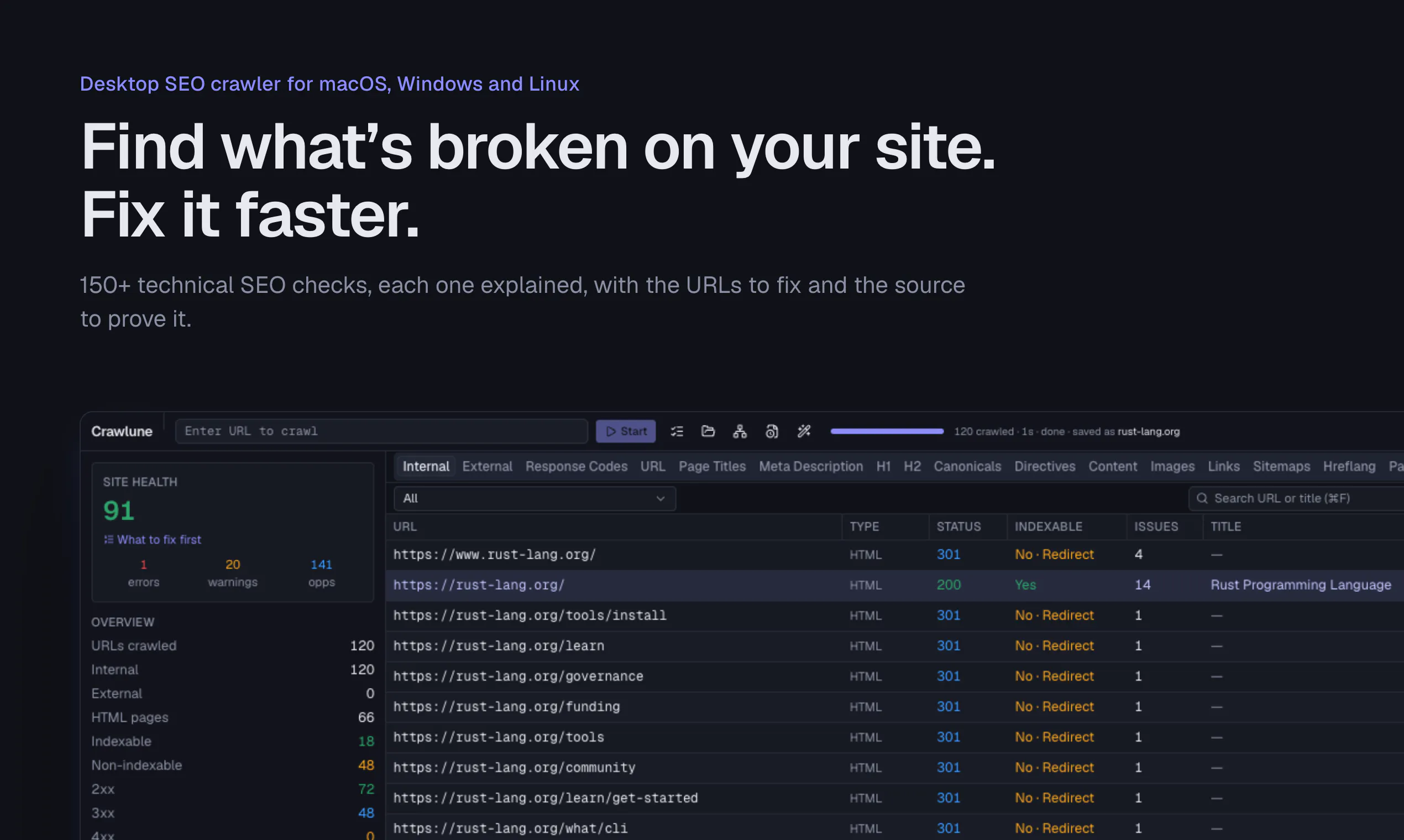Viewport: 1404px width, 840px height.
Task: Select the rust-lang.org/tools/install row
Action: pos(894,616)
